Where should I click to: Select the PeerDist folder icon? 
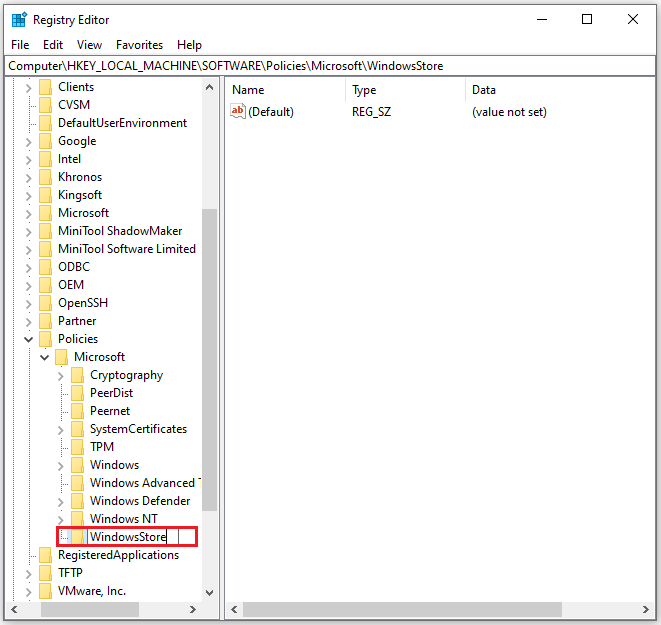click(77, 393)
